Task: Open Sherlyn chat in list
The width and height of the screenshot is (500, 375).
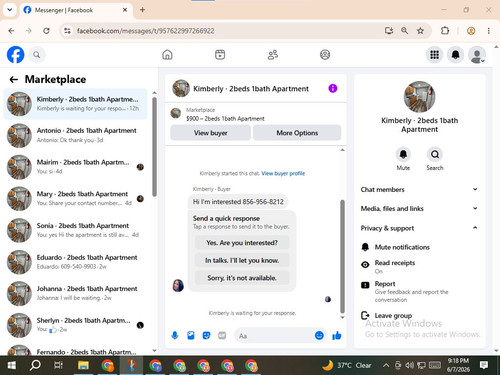Action: pos(75,325)
